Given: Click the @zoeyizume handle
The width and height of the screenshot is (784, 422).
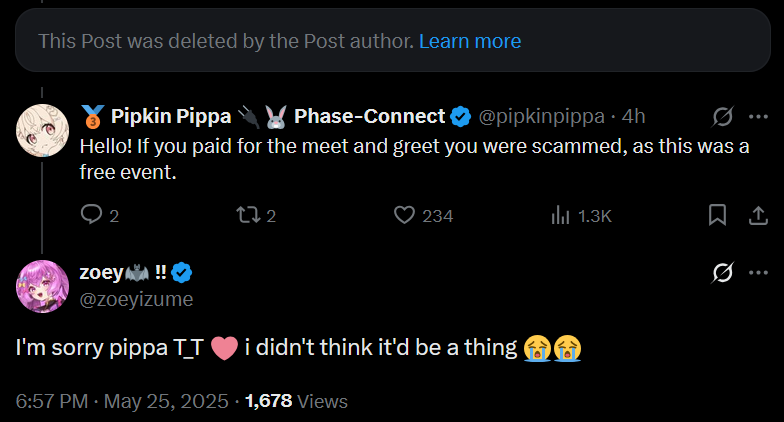Looking at the screenshot, I should [x=135, y=299].
